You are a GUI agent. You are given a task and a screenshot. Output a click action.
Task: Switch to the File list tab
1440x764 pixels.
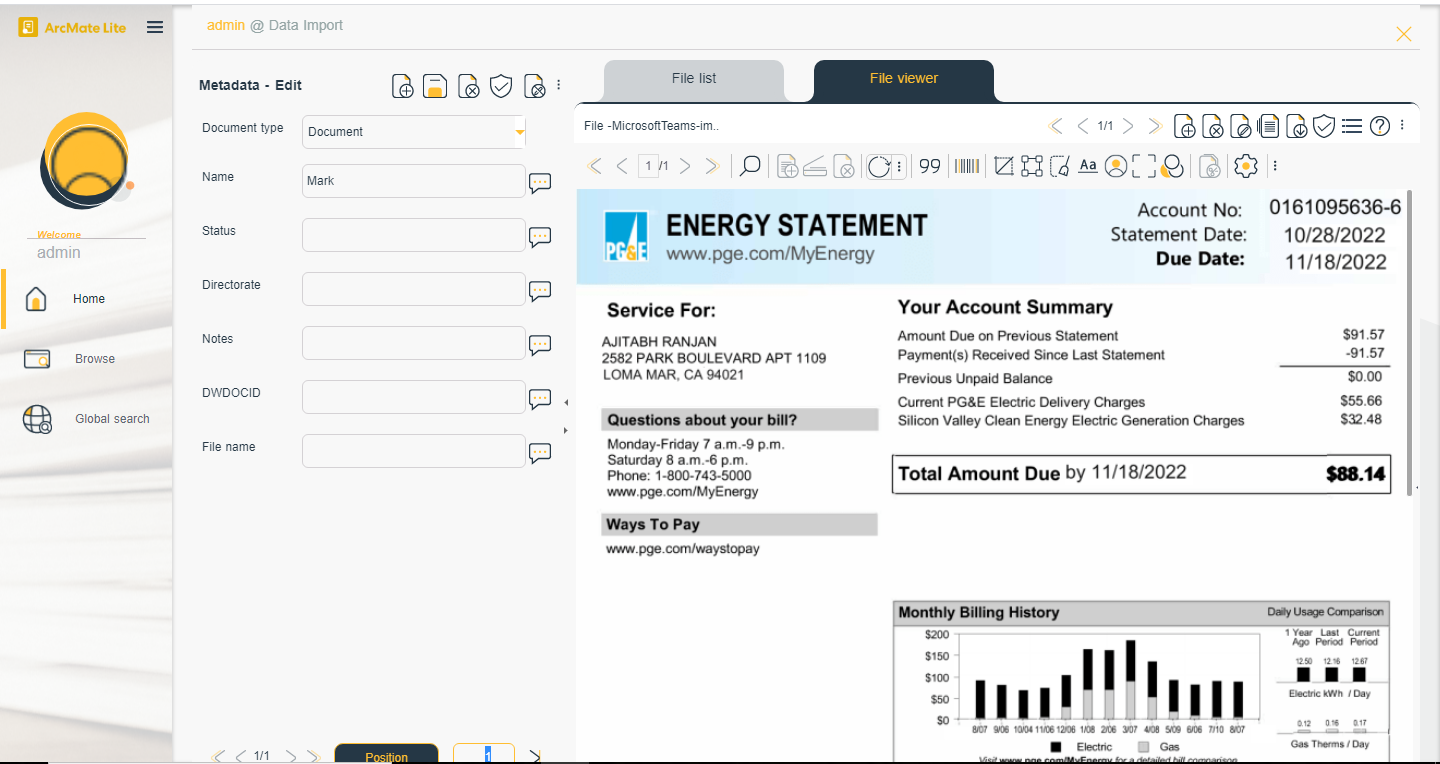click(694, 79)
